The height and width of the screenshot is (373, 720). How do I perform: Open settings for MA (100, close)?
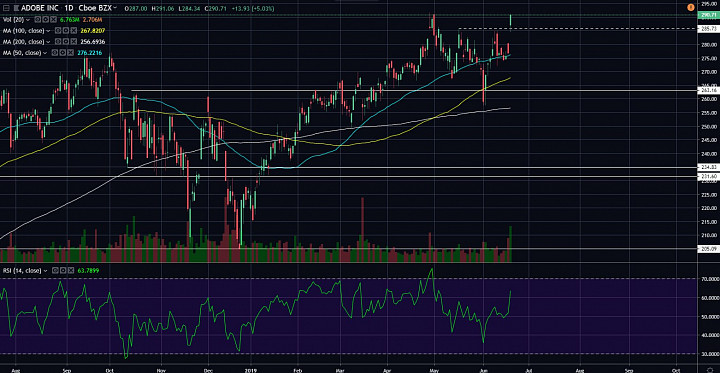tap(66, 31)
